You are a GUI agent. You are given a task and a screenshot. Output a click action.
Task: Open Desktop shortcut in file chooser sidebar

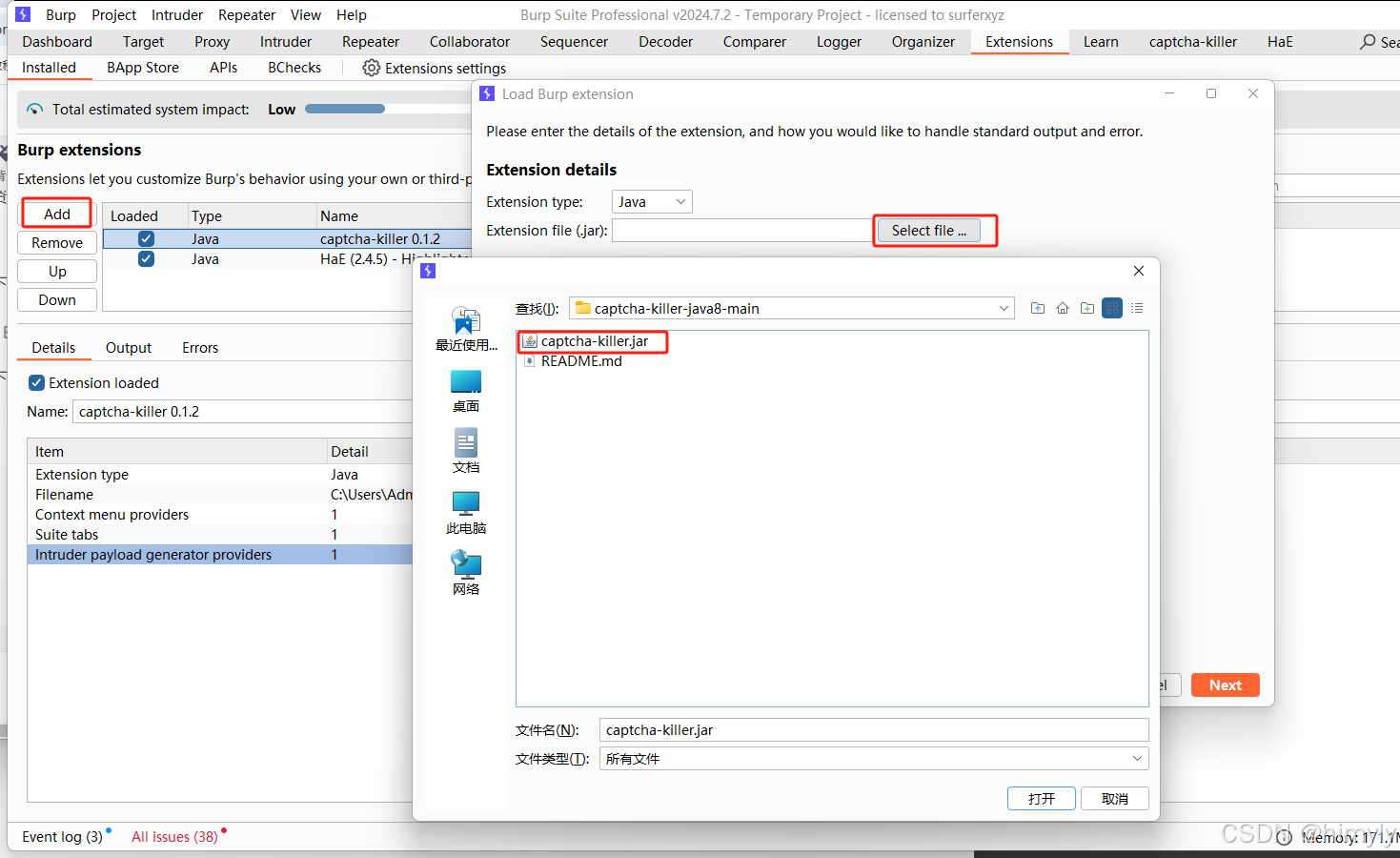tap(466, 391)
